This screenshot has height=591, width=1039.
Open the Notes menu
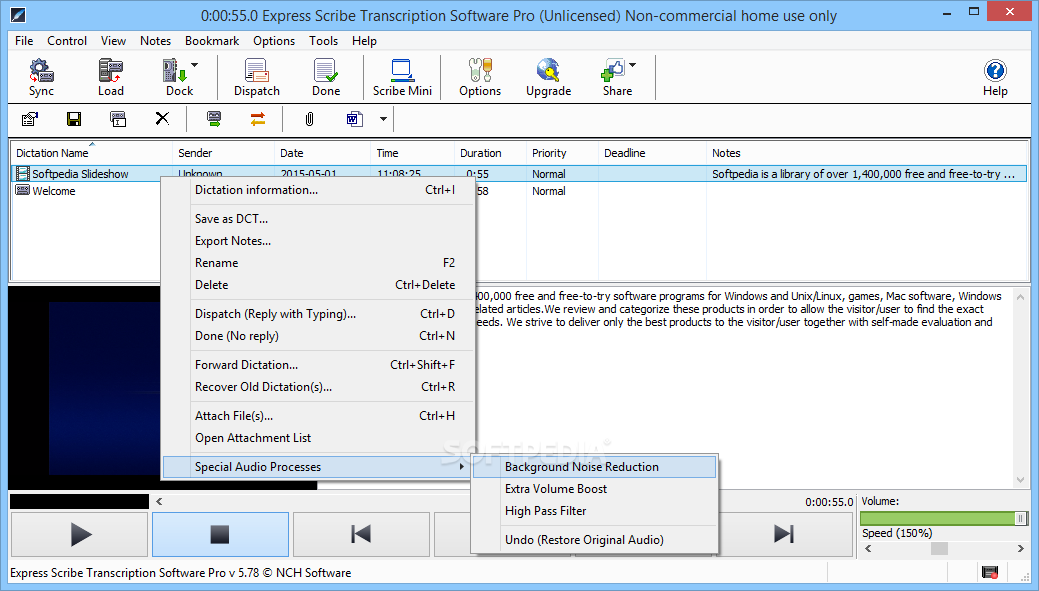point(155,41)
